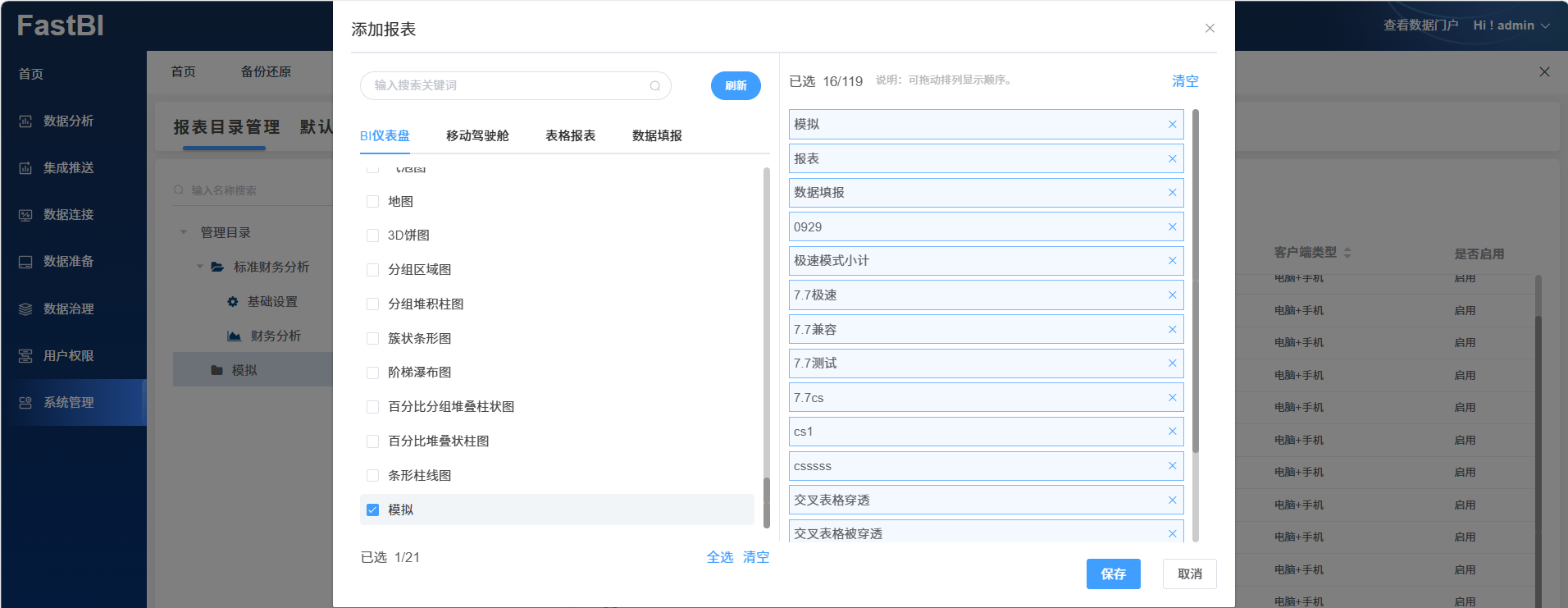Click the search magnifier icon in dialog
Image resolution: width=1568 pixels, height=608 pixels.
(x=654, y=86)
